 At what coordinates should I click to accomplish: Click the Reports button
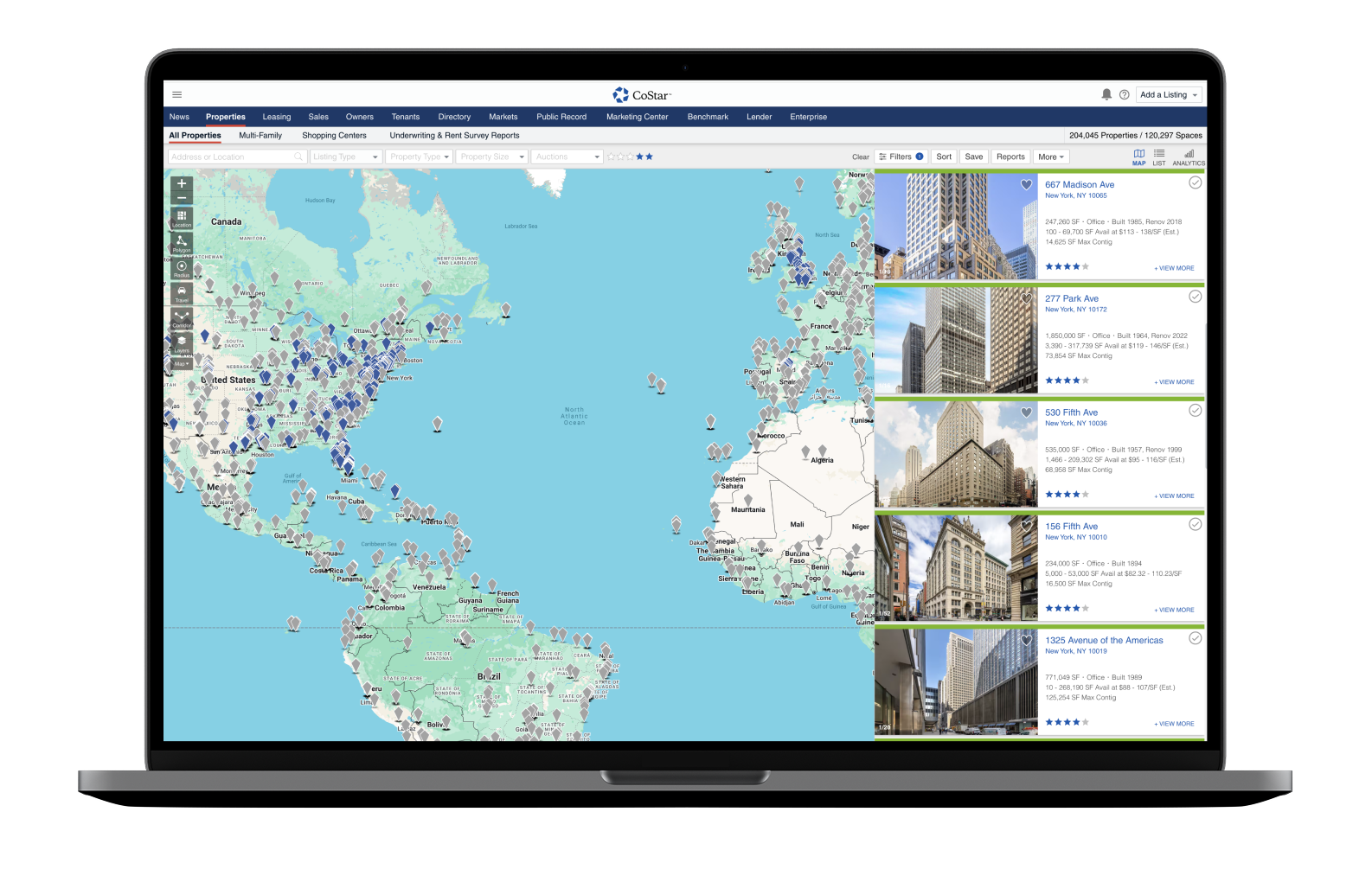[1010, 157]
